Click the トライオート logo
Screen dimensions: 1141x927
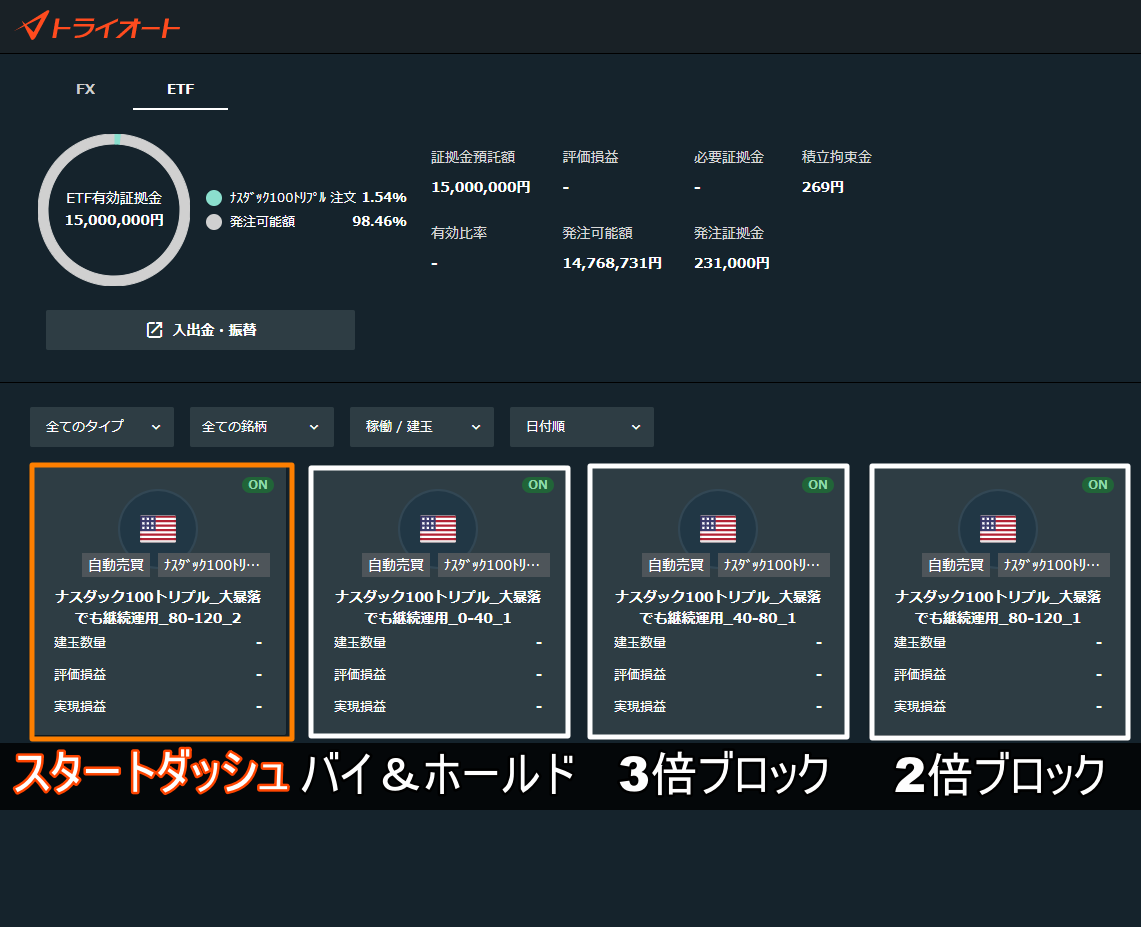pyautogui.click(x=98, y=26)
